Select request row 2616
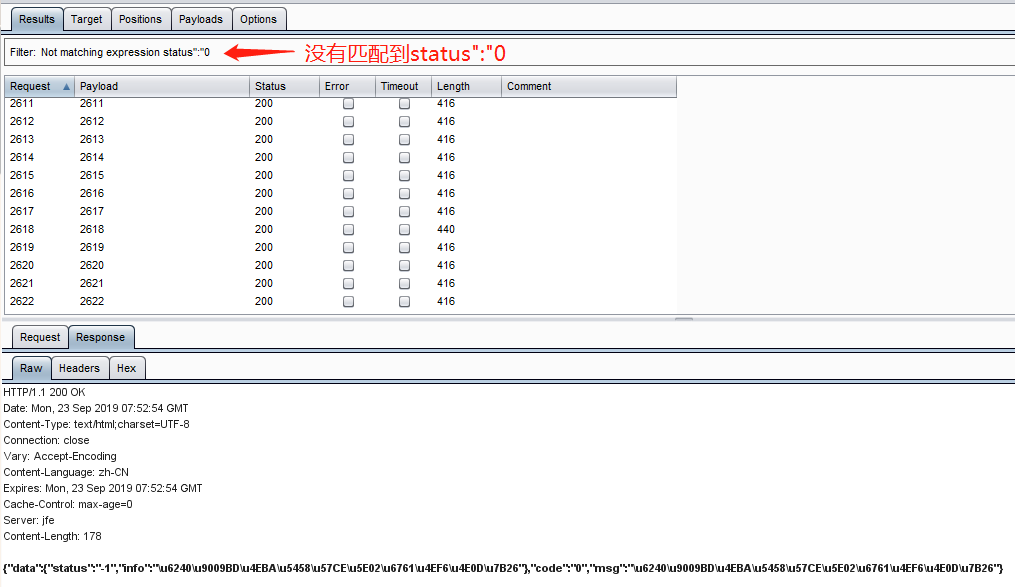Screen dimensions: 1015x587 coord(340,194)
